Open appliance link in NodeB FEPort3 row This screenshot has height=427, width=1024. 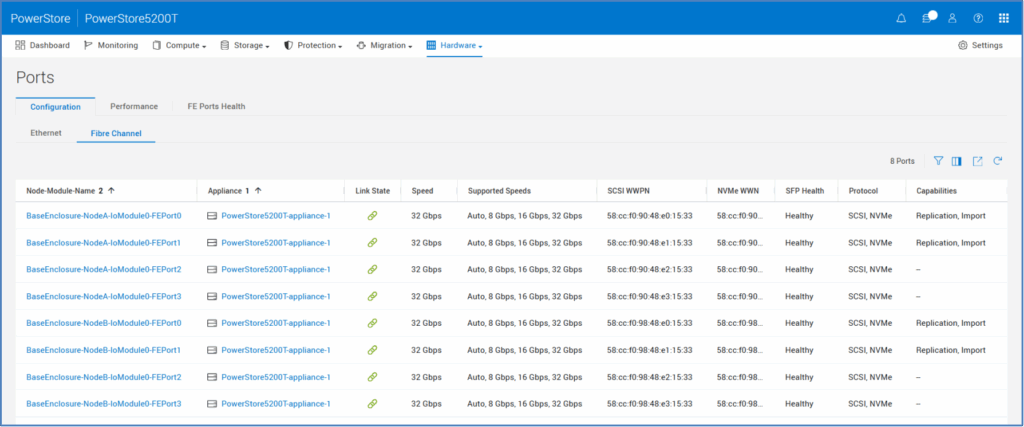click(x=276, y=403)
